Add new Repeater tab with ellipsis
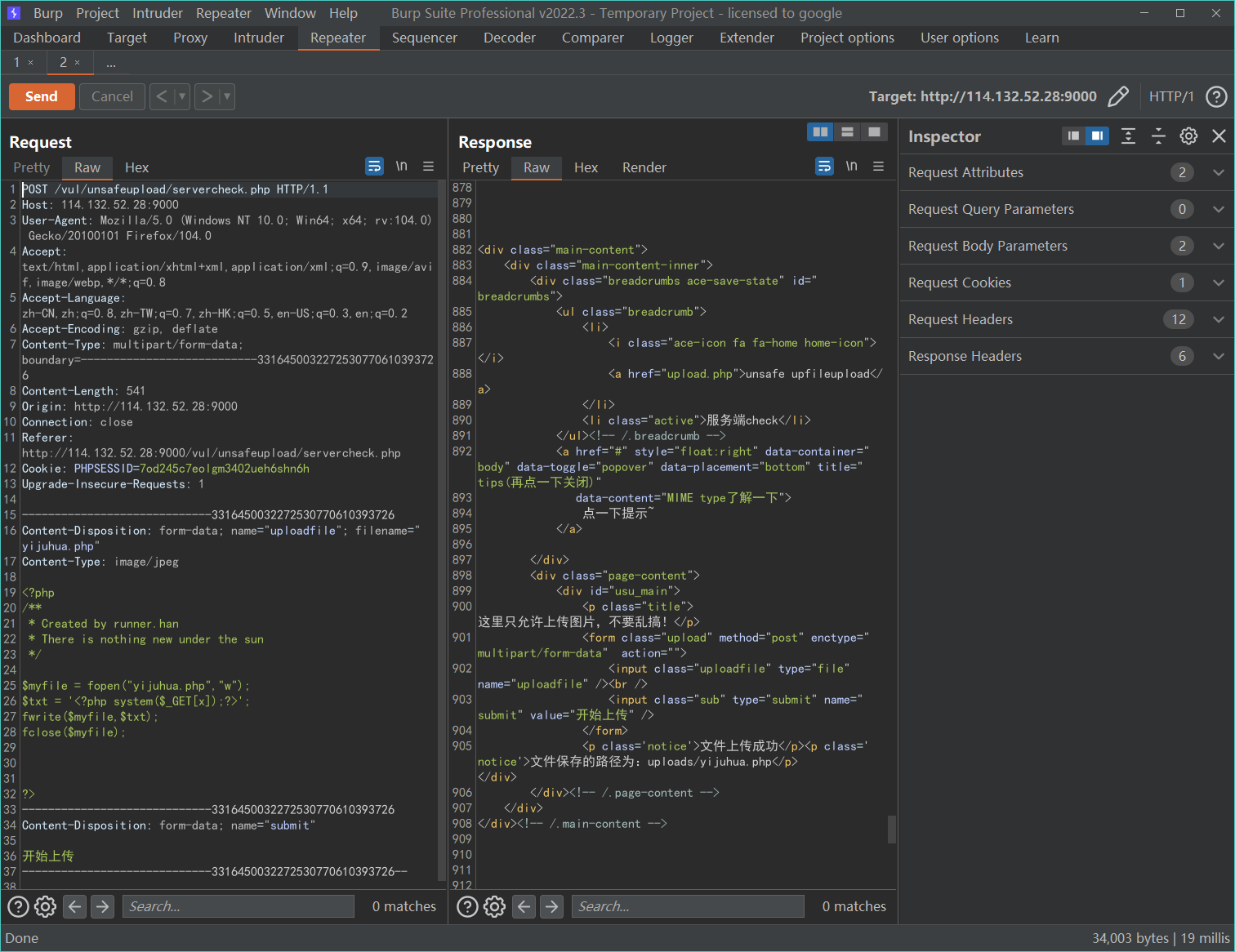 click(x=111, y=63)
